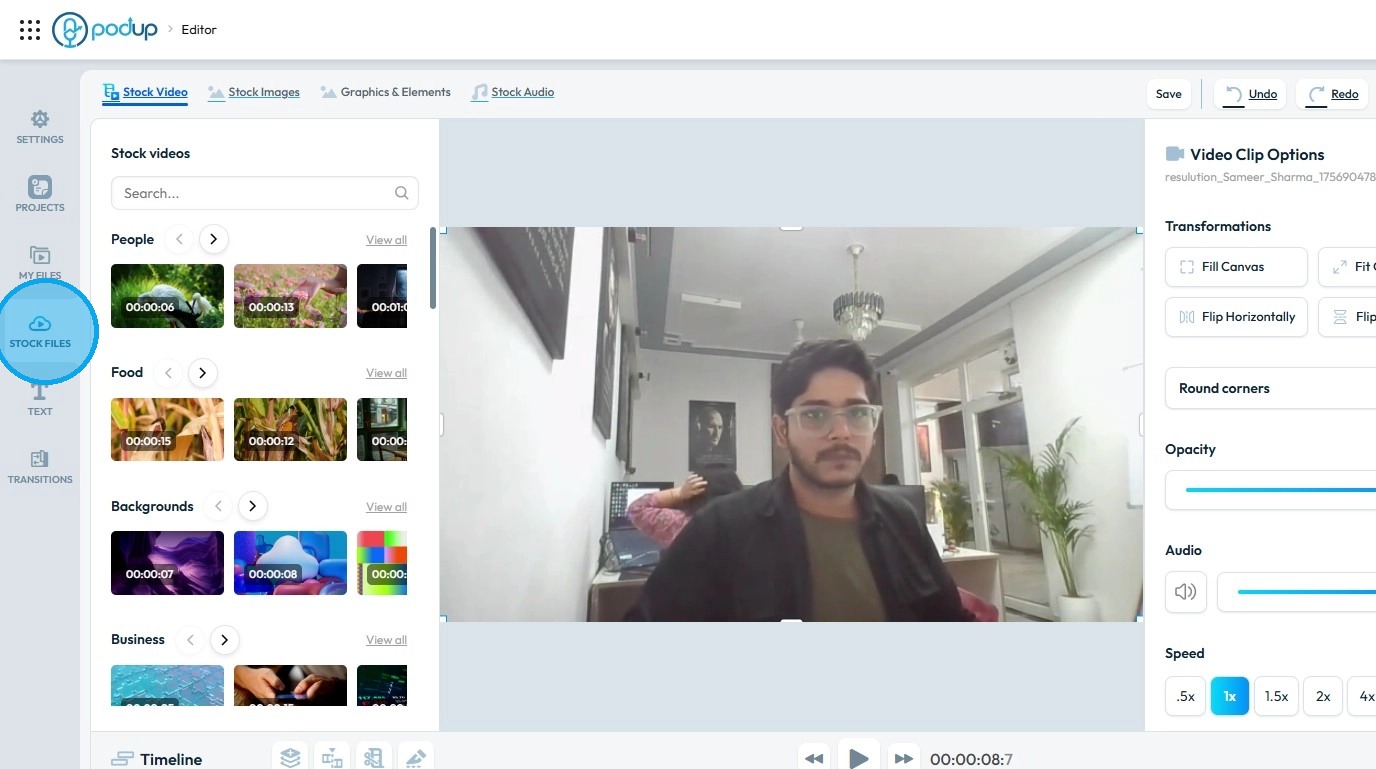
Task: Set speed to 4x
Action: point(1364,696)
